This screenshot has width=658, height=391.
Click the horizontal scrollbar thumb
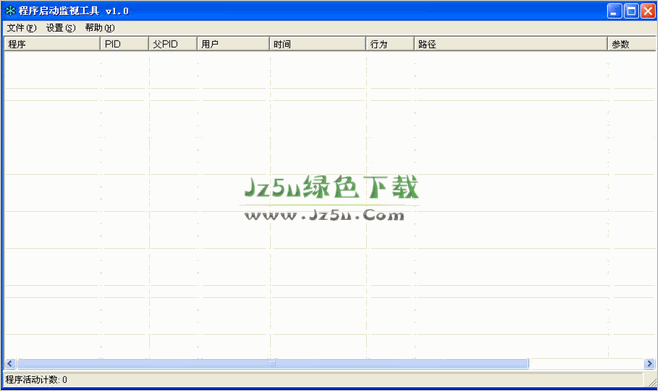273,364
